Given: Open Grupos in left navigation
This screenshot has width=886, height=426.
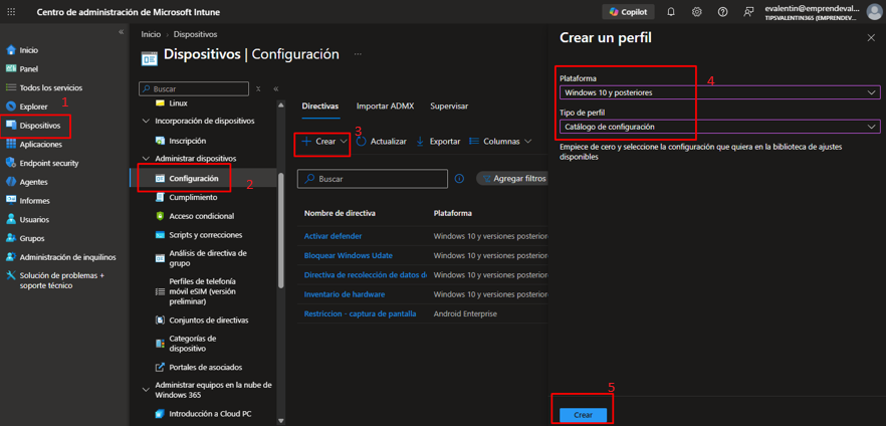Looking at the screenshot, I should click(32, 238).
